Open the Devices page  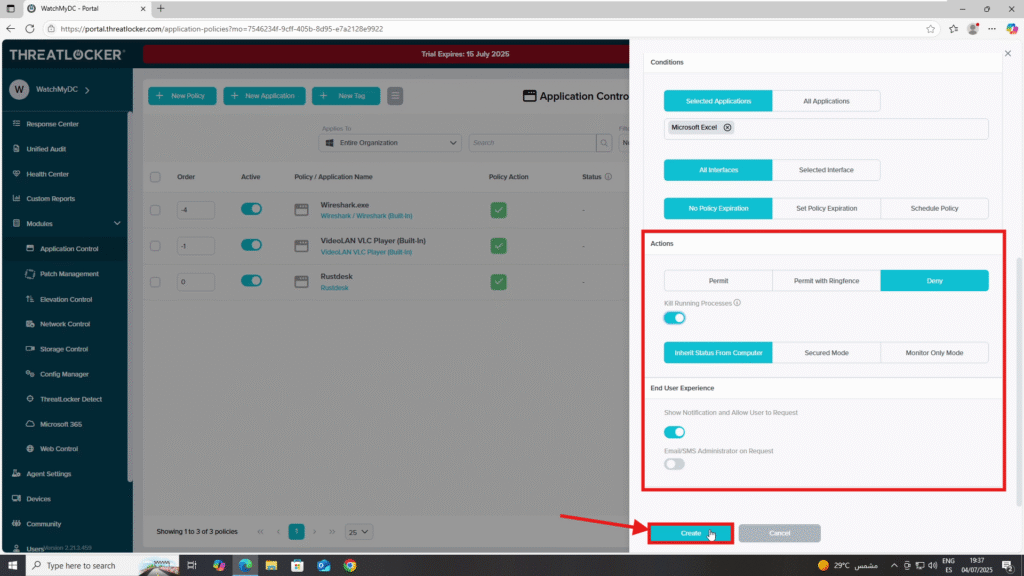pos(38,499)
